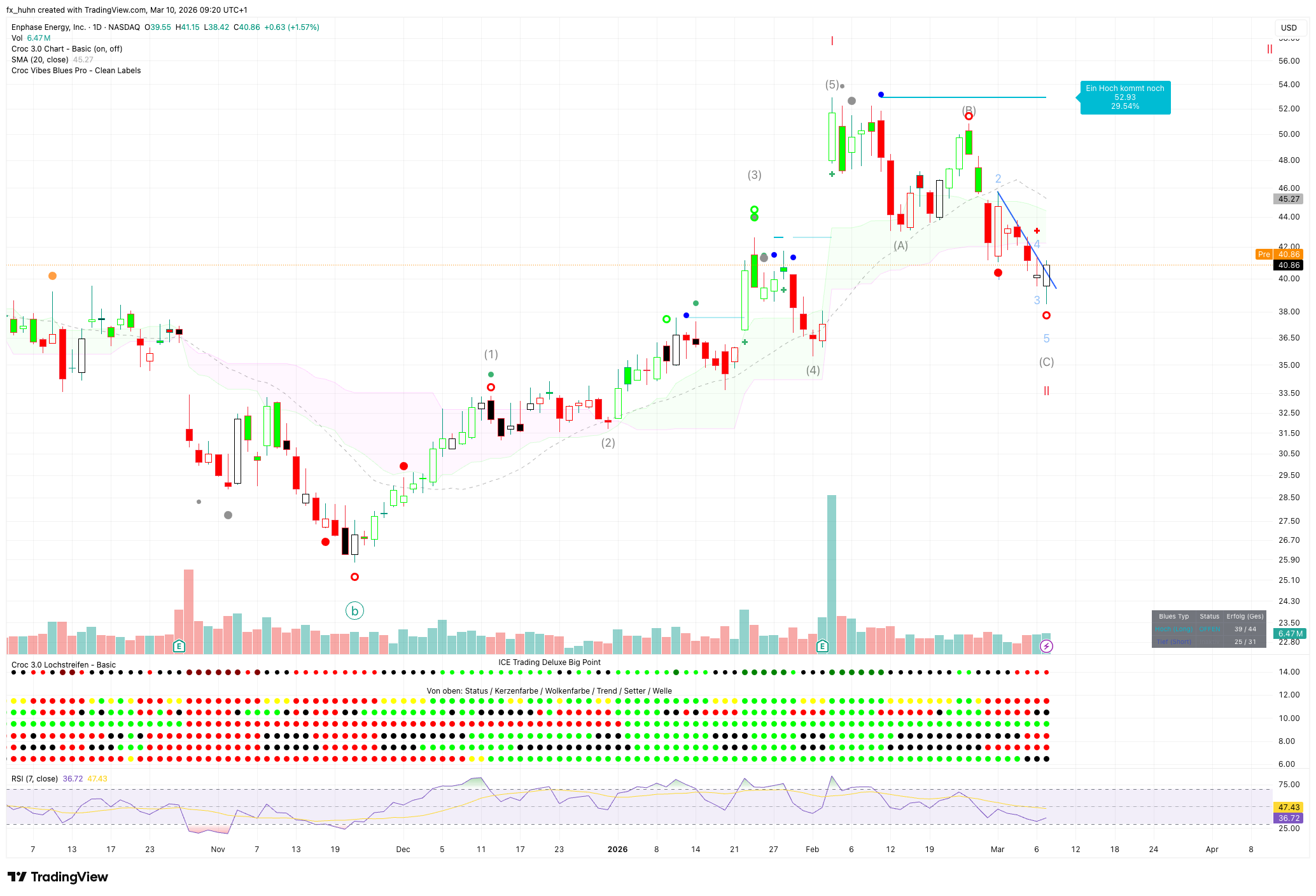Select the RSI (7, close) legend
The height and width of the screenshot is (896, 1316).
point(34,779)
